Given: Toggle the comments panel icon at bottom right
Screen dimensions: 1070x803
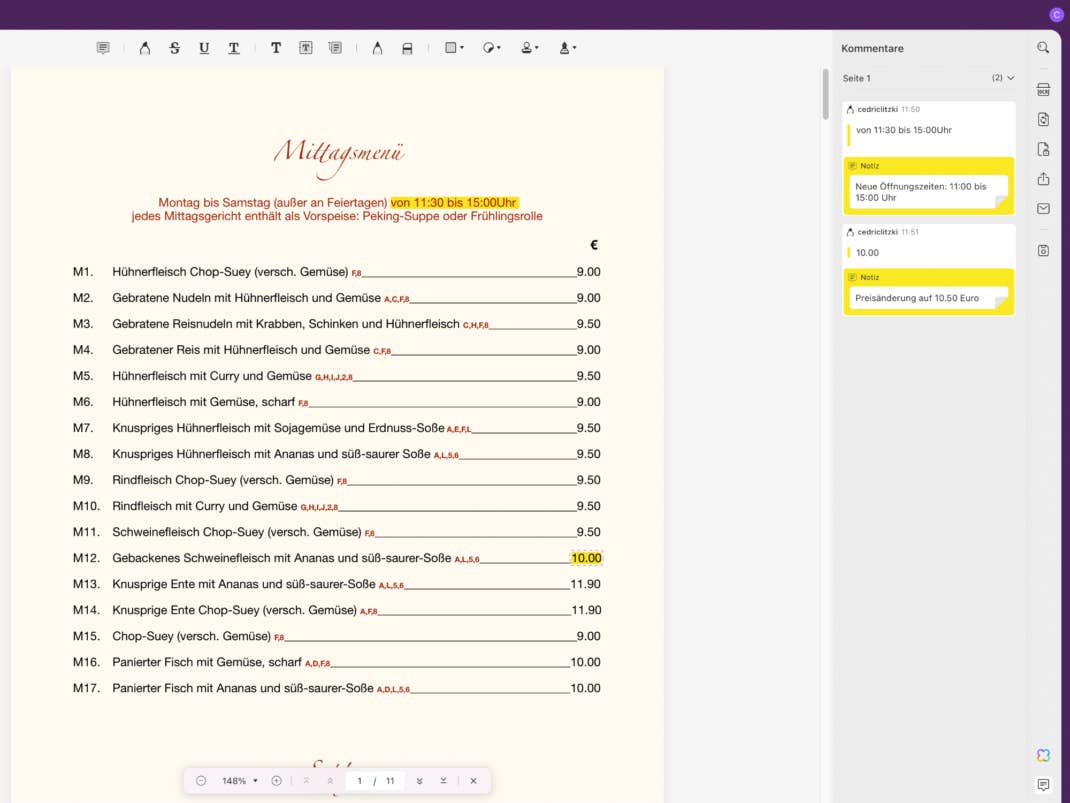Looking at the screenshot, I should 1043,784.
